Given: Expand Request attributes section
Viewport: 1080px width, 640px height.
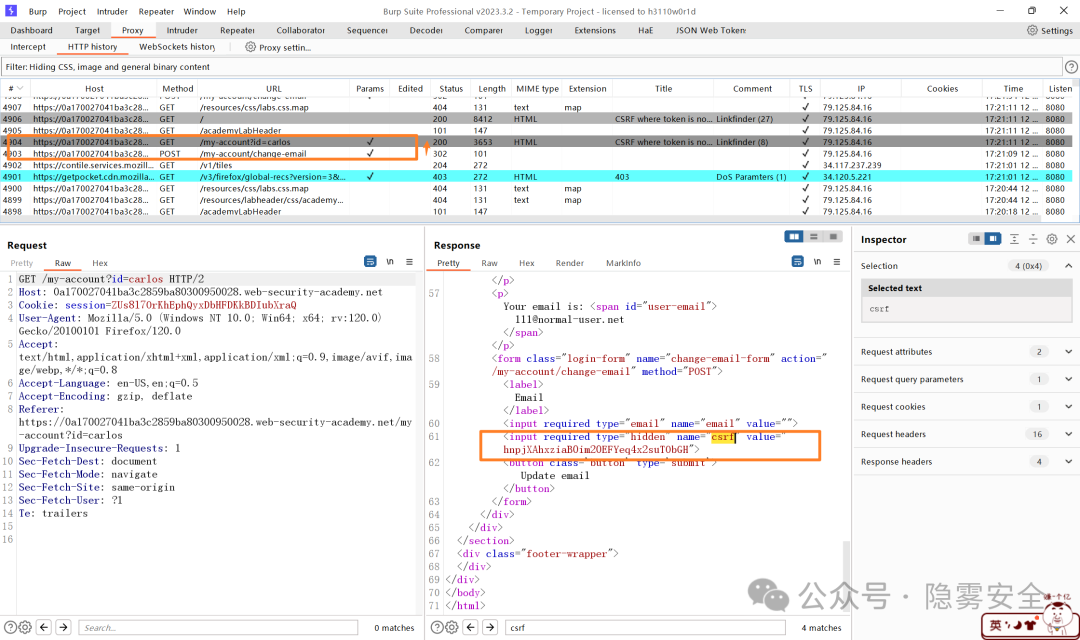Looking at the screenshot, I should [1068, 351].
